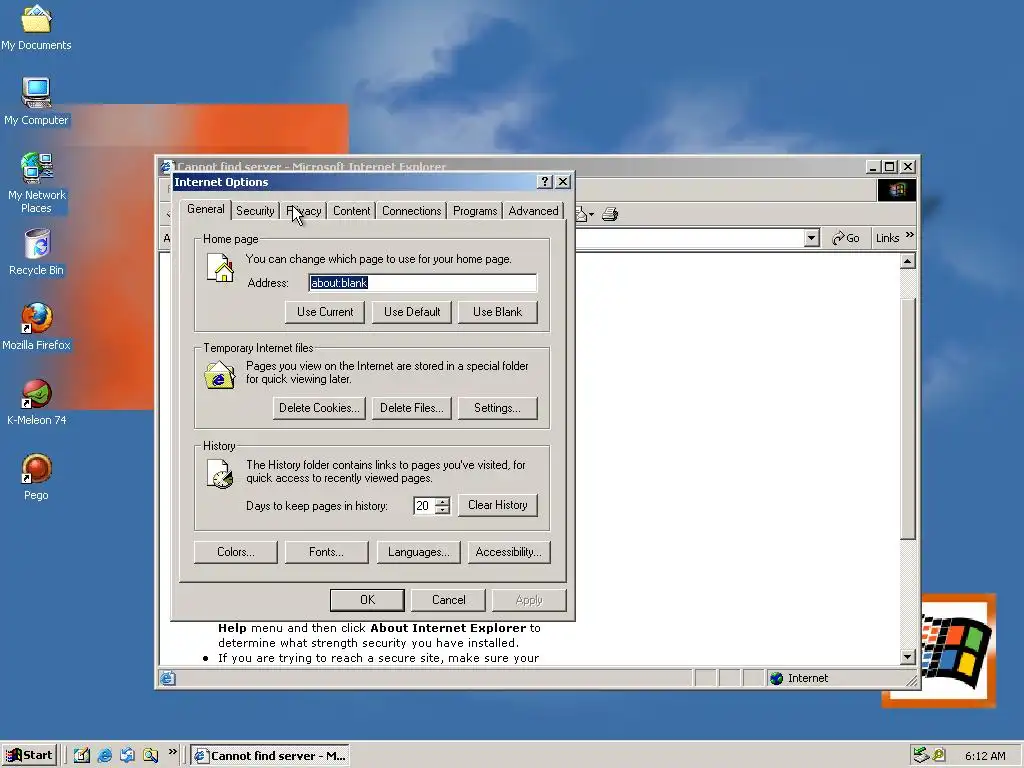Viewport: 1024px width, 768px height.
Task: Click the Temporary Internet files folder icon
Action: click(x=219, y=375)
